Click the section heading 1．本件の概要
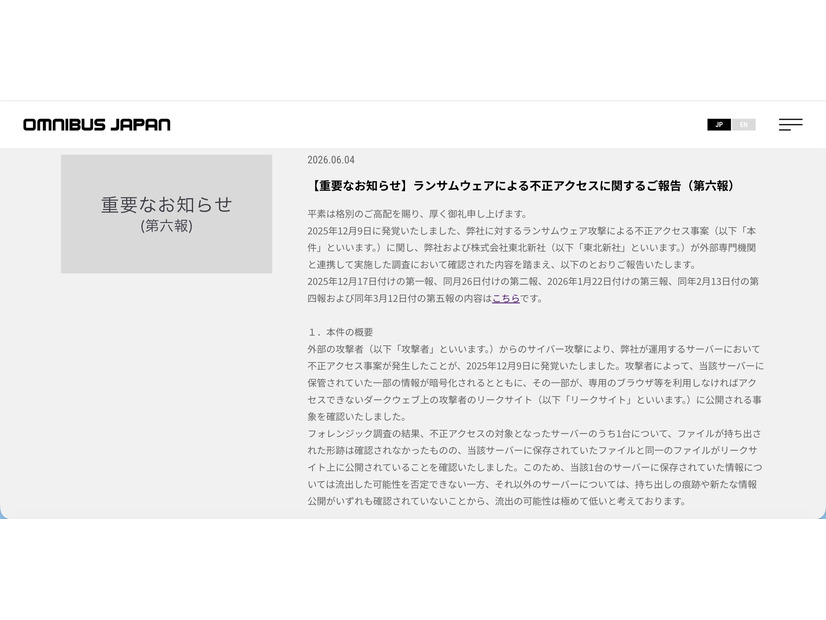The width and height of the screenshot is (826, 620). coord(340,332)
